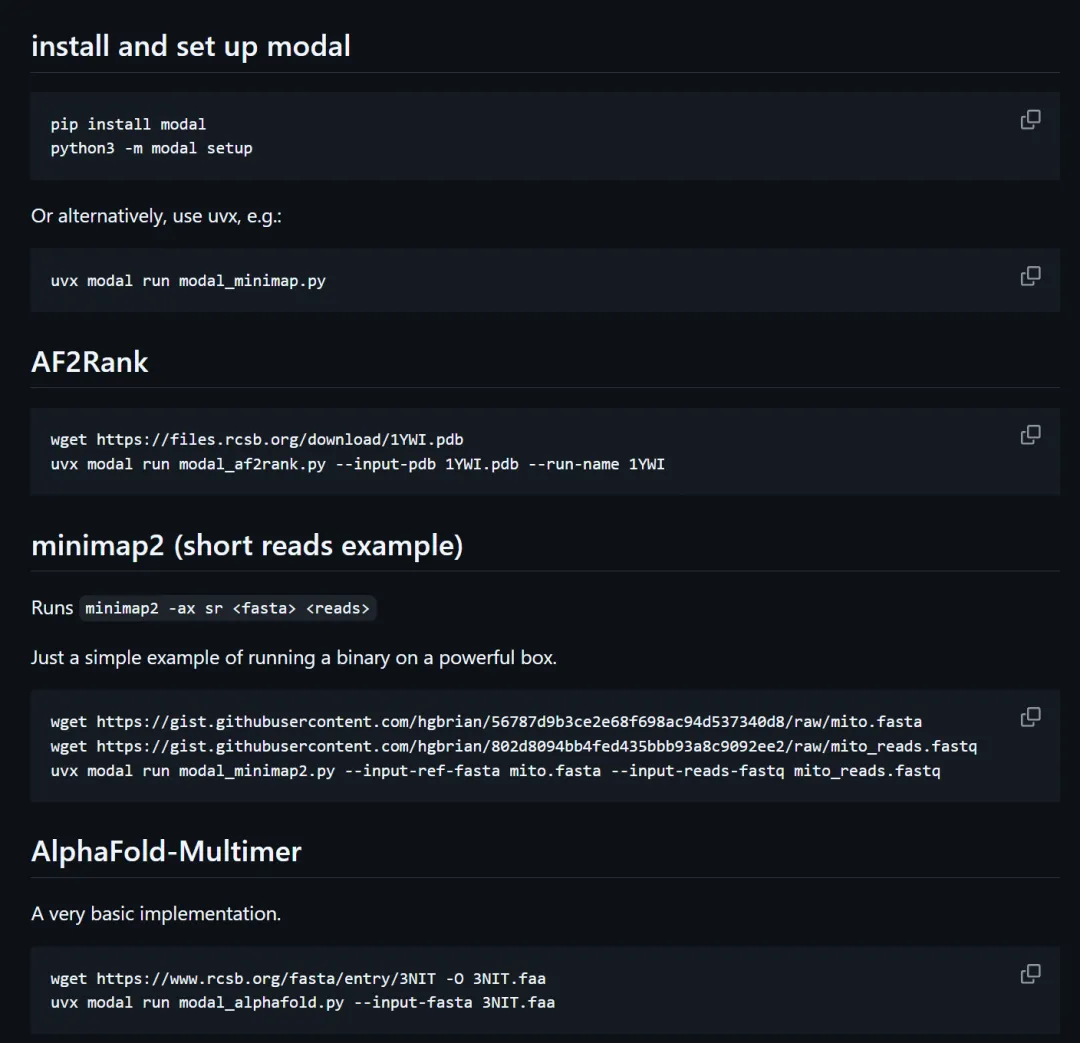Copy the minimap2 wget commands block
This screenshot has height=1043, width=1080.
coord(1030,717)
